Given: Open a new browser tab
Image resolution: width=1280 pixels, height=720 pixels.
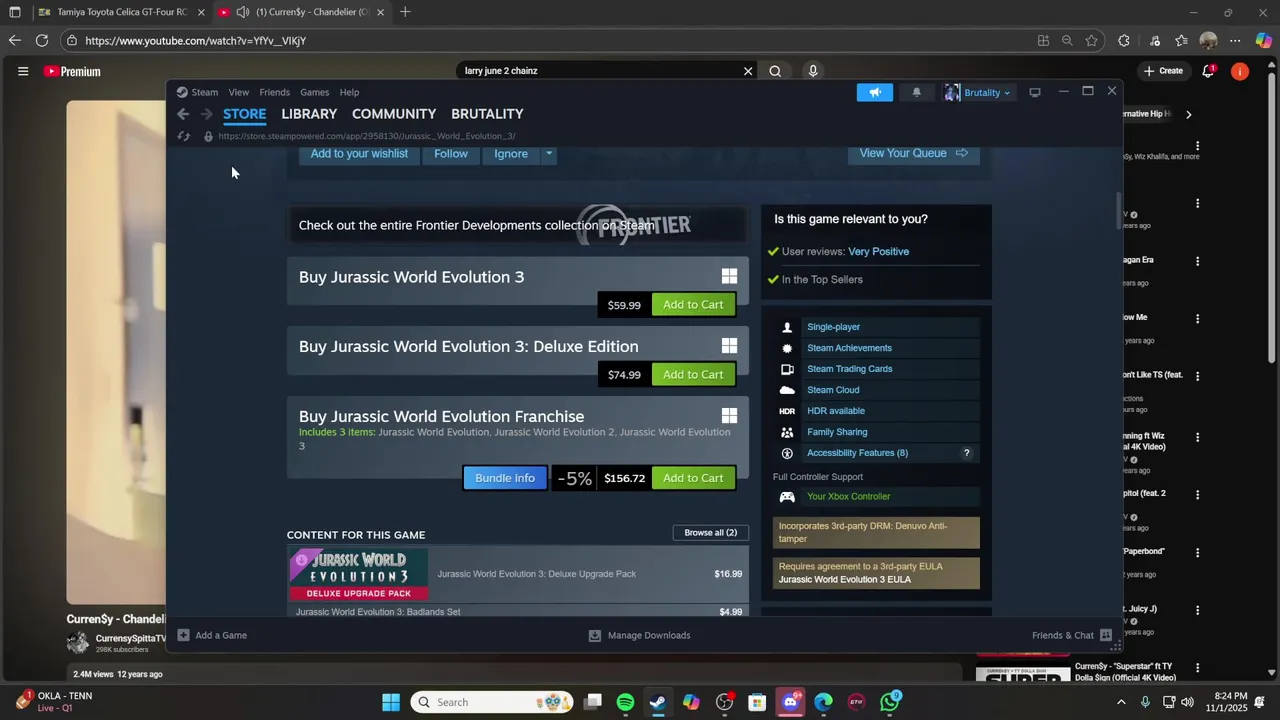Looking at the screenshot, I should pyautogui.click(x=405, y=12).
